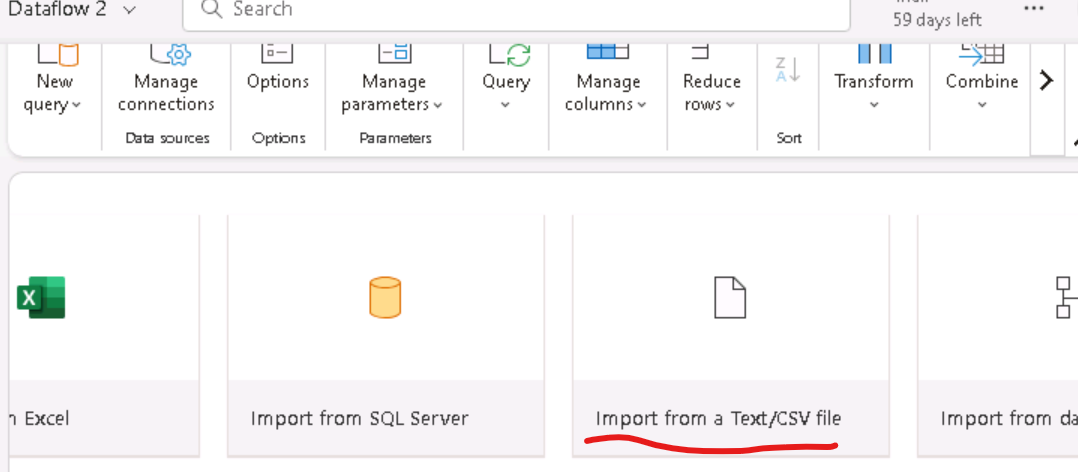This screenshot has width=1078, height=472.
Task: Click the Data sources group label
Action: click(167, 138)
